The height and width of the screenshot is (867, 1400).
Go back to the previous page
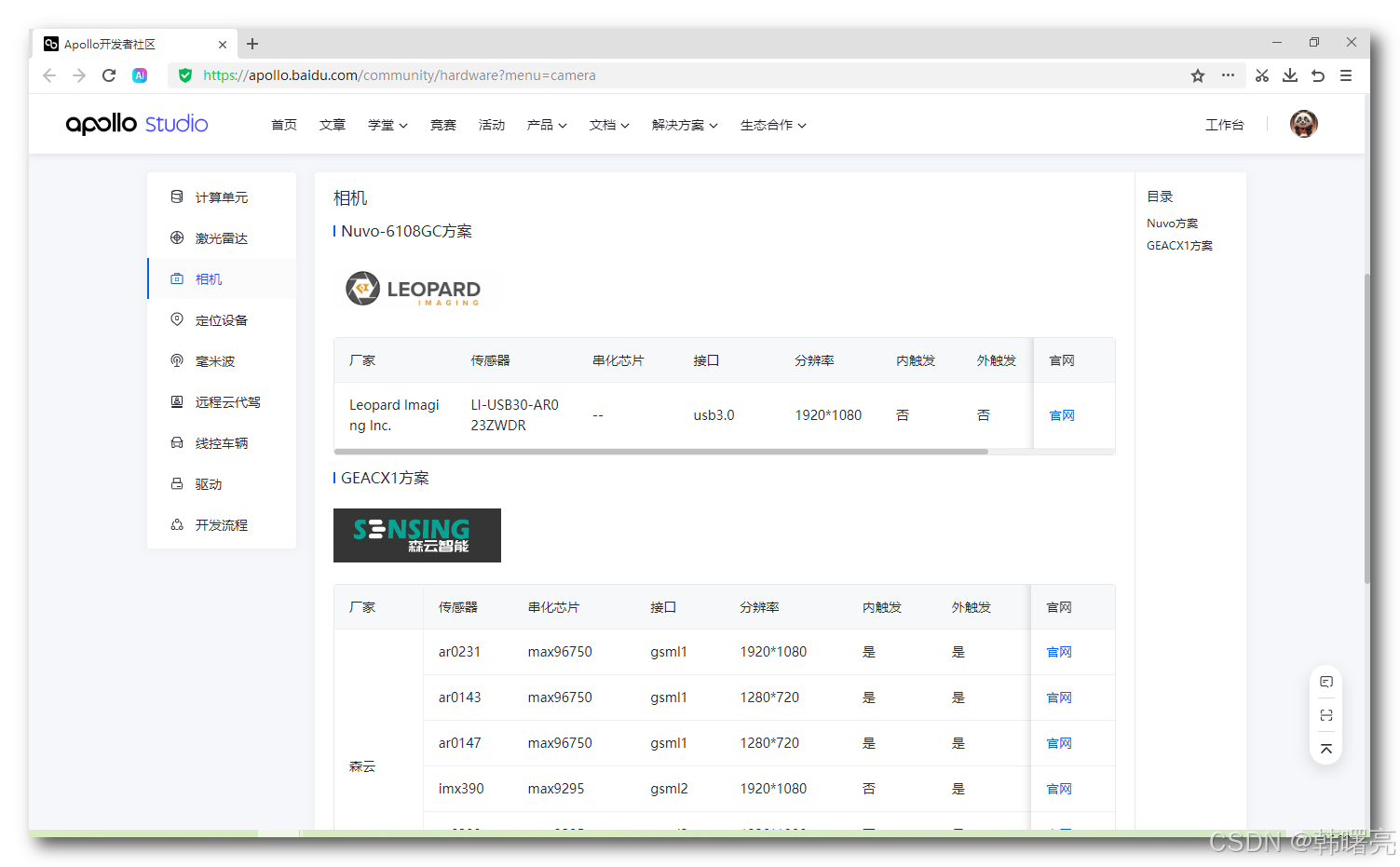point(49,75)
